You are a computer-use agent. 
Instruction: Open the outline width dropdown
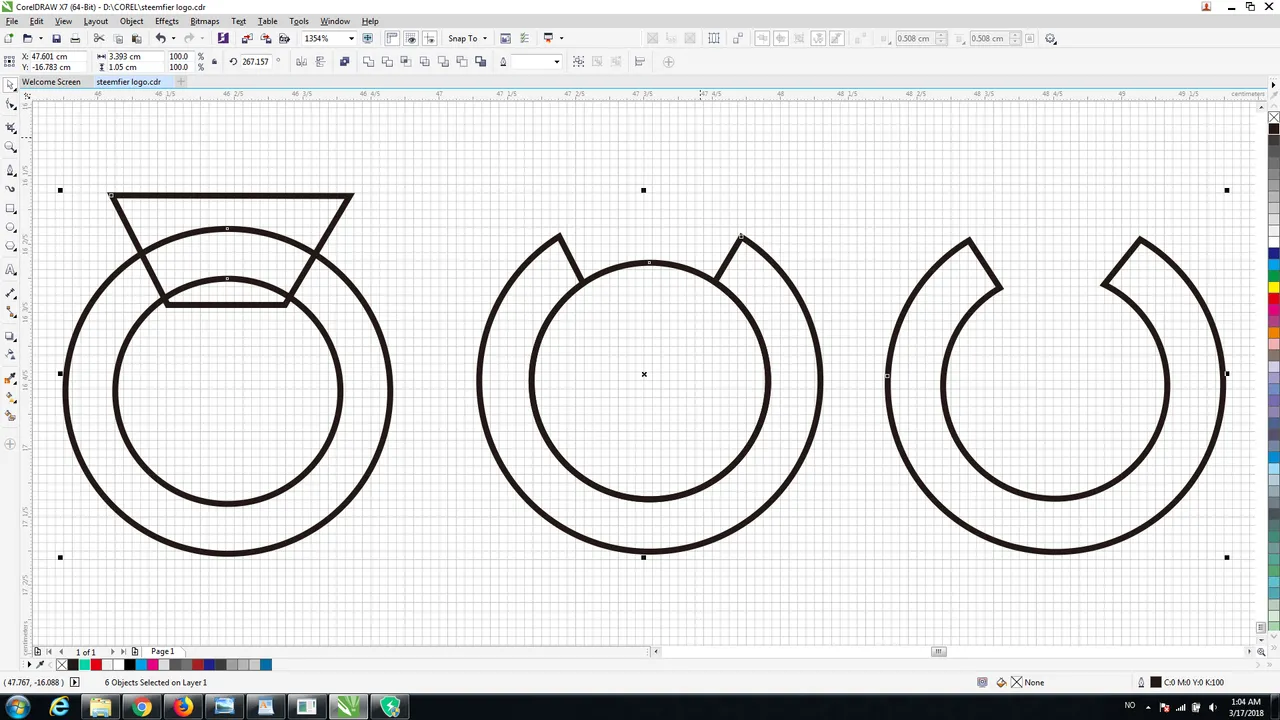point(557,61)
